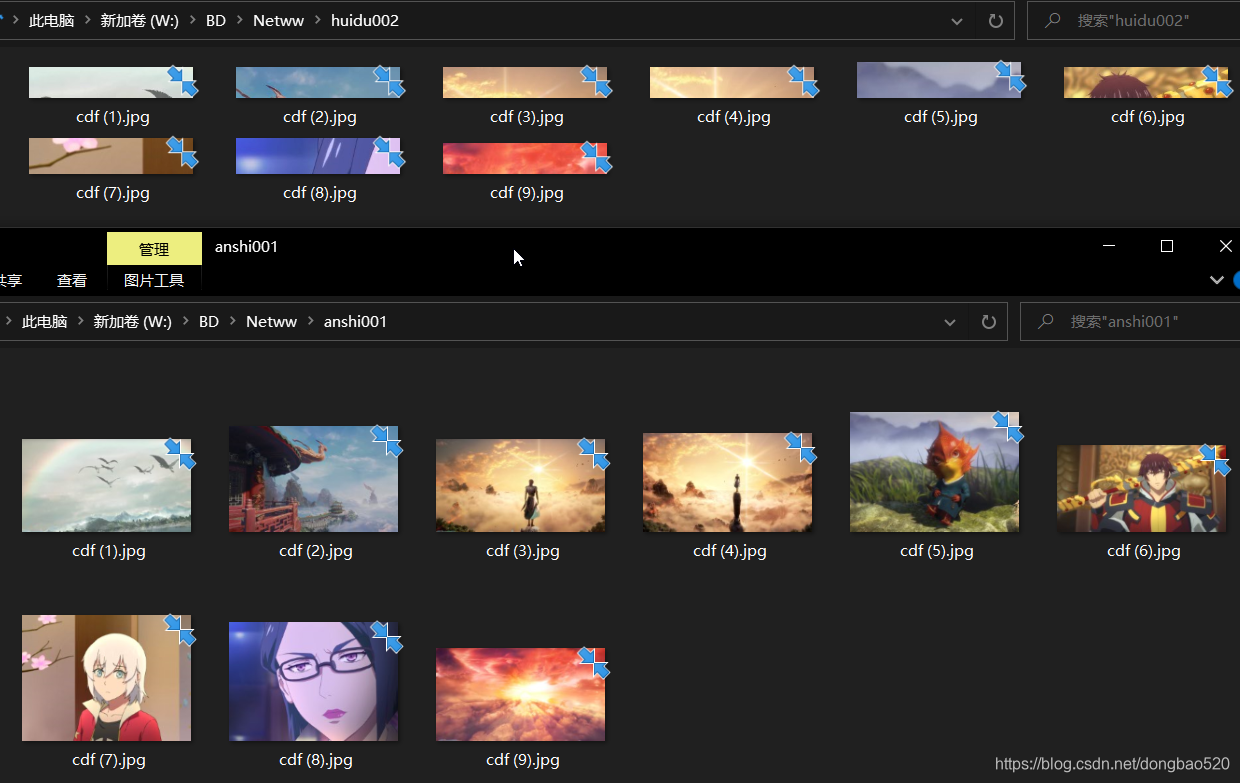Viewport: 1240px width, 783px height.
Task: Select 新加卷 (W:) in huidu002 address bar
Action: point(140,20)
